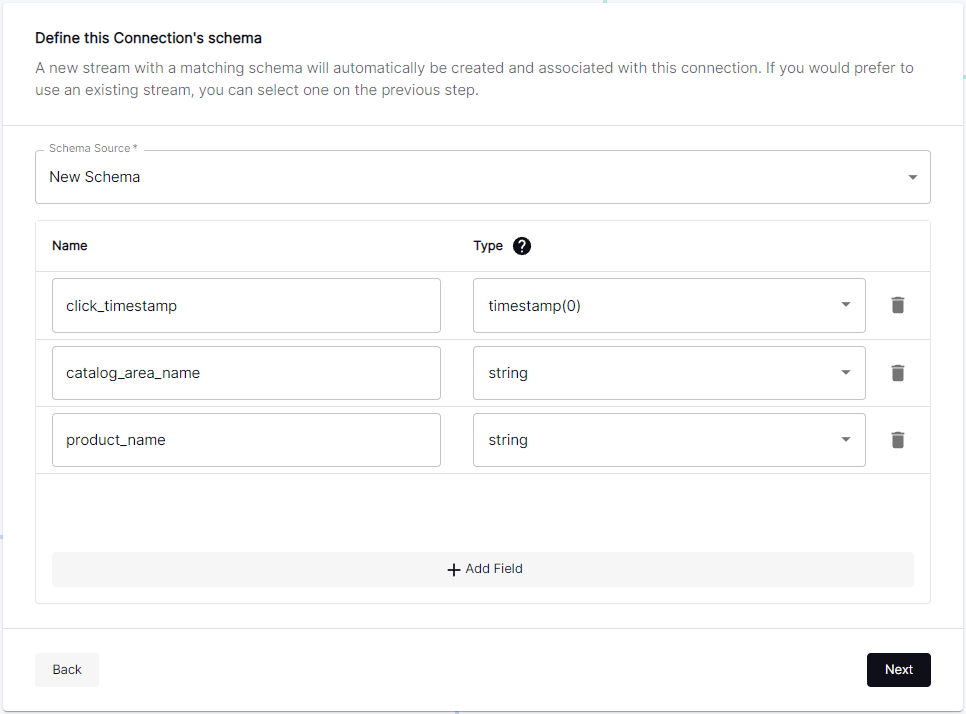966x714 pixels.
Task: Open the Schema Source dropdown
Action: pos(482,177)
